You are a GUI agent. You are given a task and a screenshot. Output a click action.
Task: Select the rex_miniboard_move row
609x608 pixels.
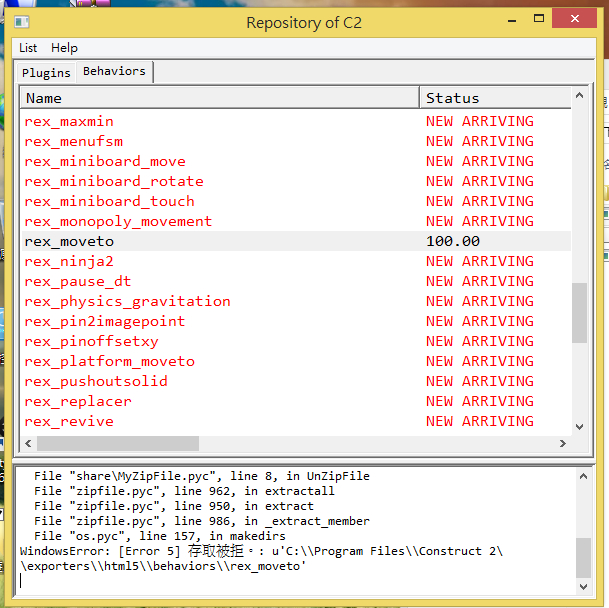click(296, 162)
